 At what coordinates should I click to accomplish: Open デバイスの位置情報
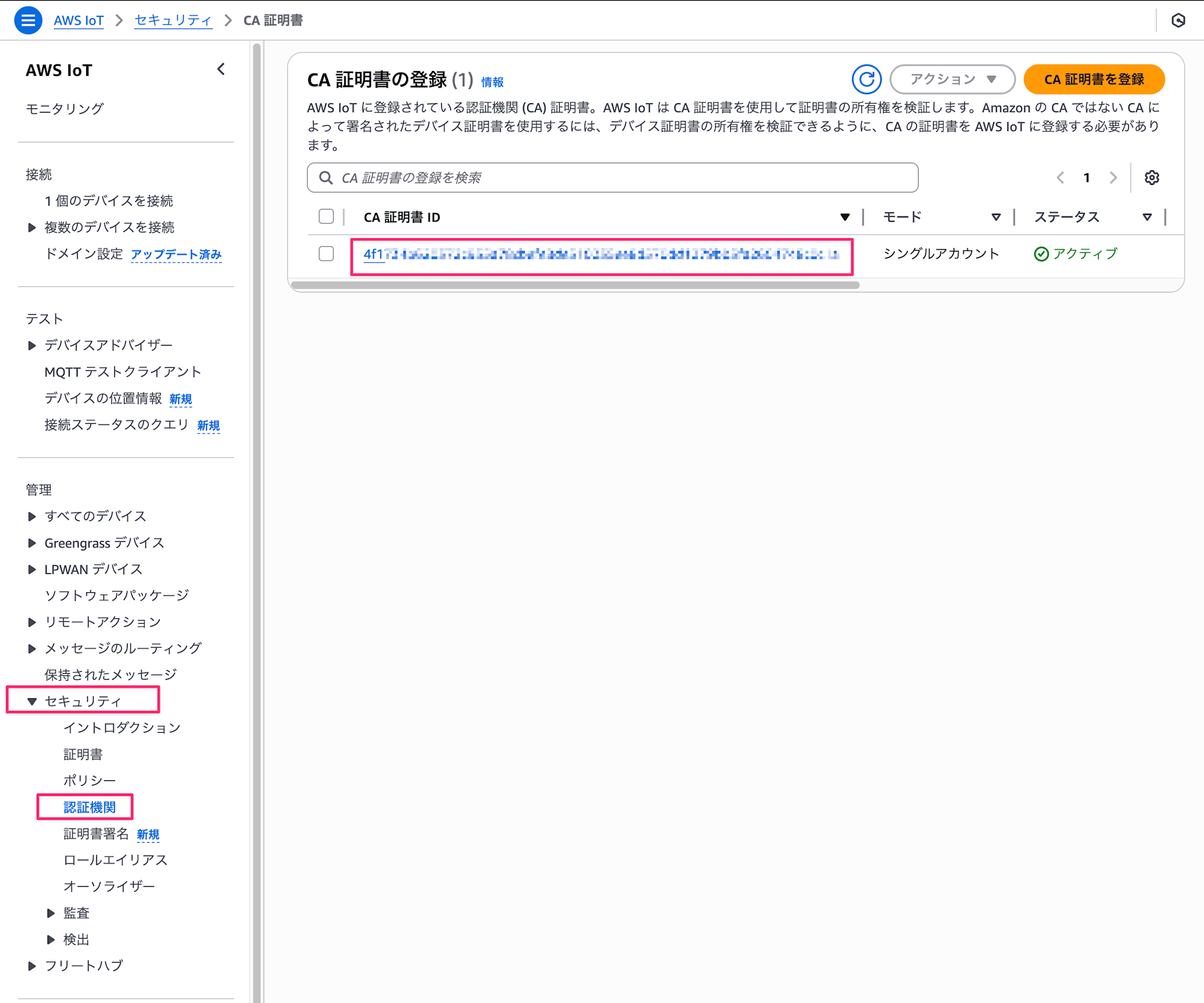(x=104, y=399)
